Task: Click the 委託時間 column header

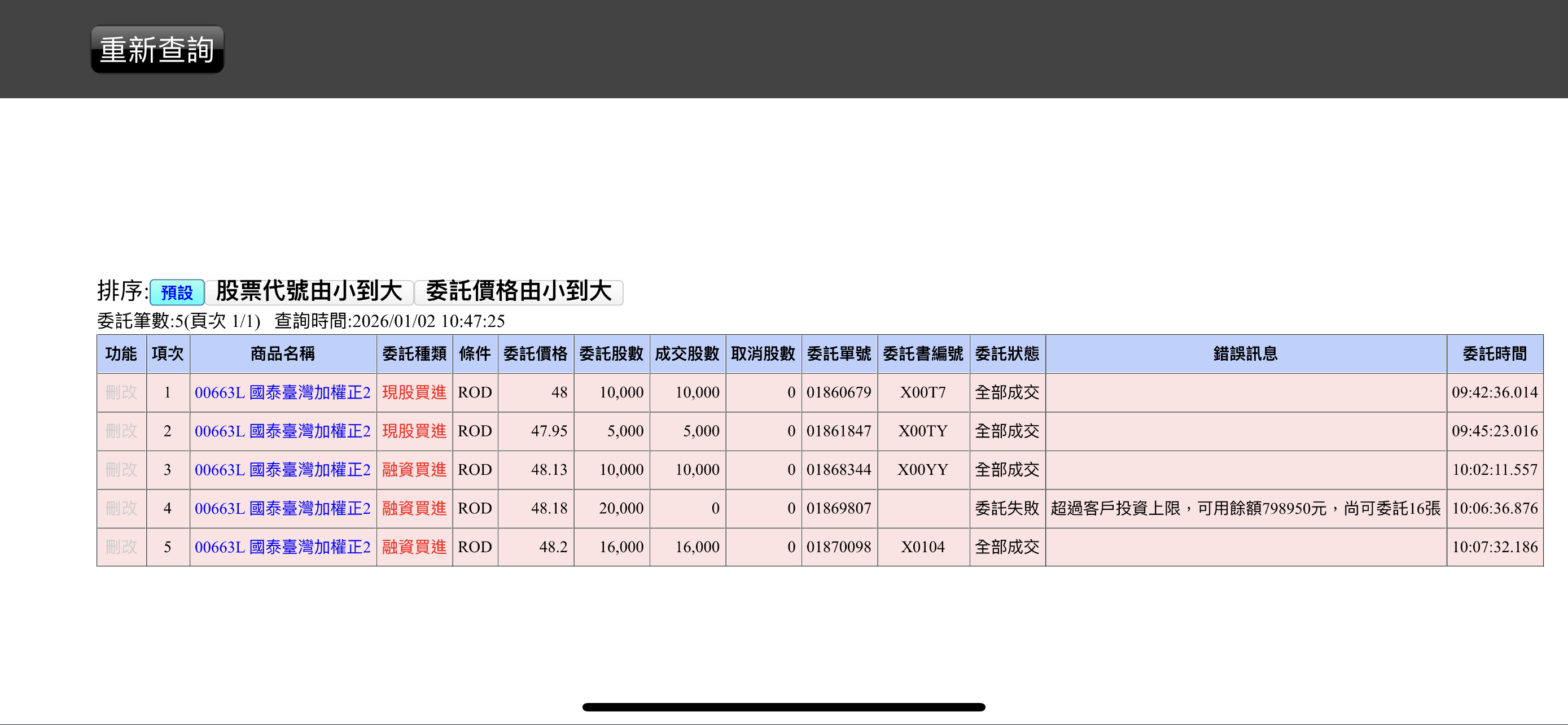Action: (x=1495, y=353)
